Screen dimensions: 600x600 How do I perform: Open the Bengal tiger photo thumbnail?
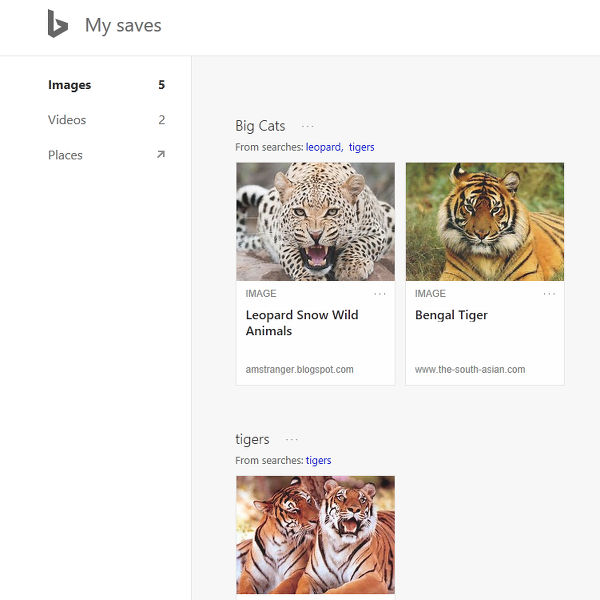[x=485, y=222]
